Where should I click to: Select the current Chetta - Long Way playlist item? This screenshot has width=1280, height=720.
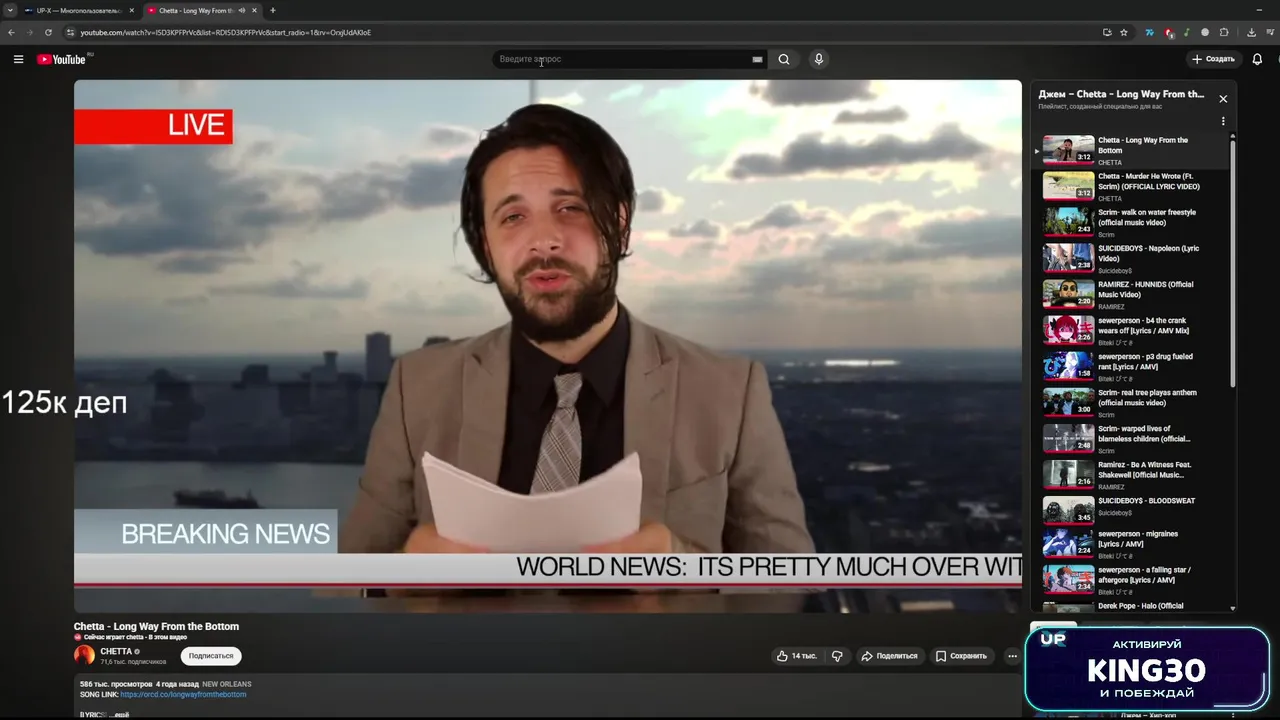[1130, 150]
